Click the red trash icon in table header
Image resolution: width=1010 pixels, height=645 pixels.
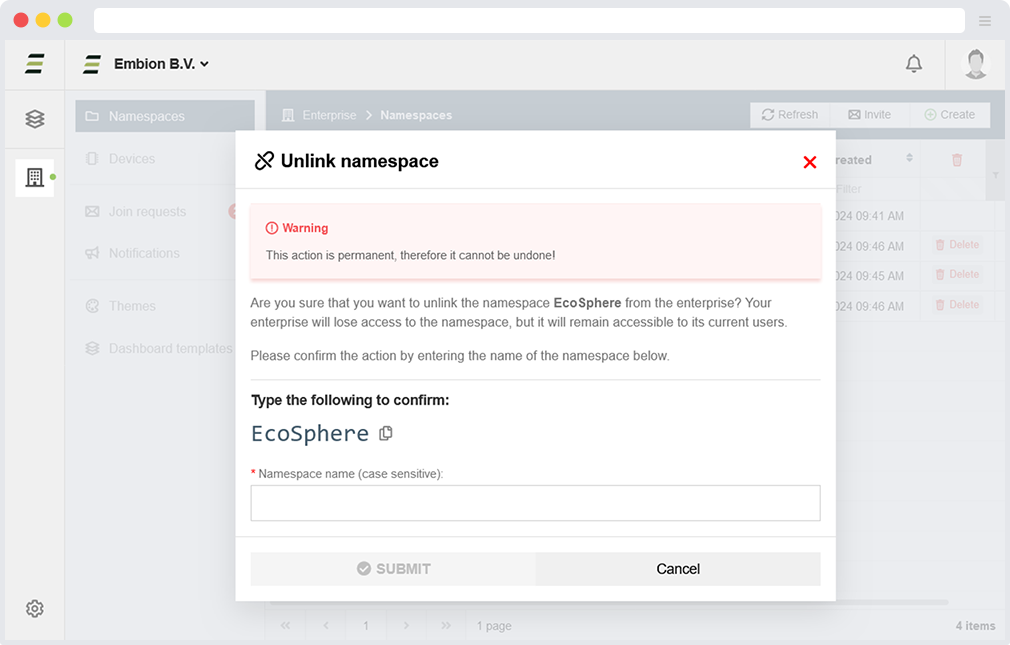(x=957, y=159)
